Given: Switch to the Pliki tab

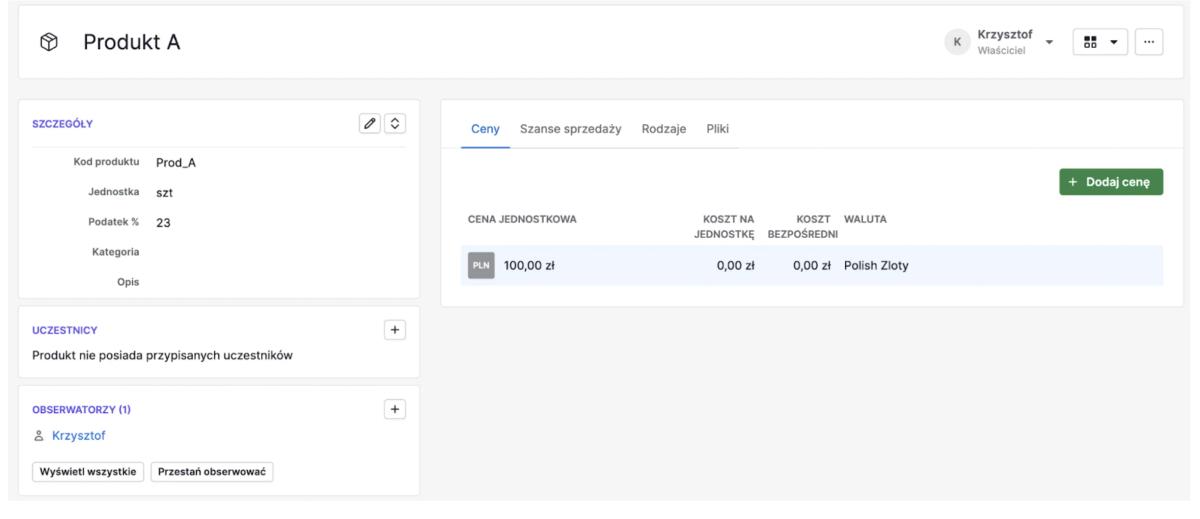Looking at the screenshot, I should [x=718, y=129].
